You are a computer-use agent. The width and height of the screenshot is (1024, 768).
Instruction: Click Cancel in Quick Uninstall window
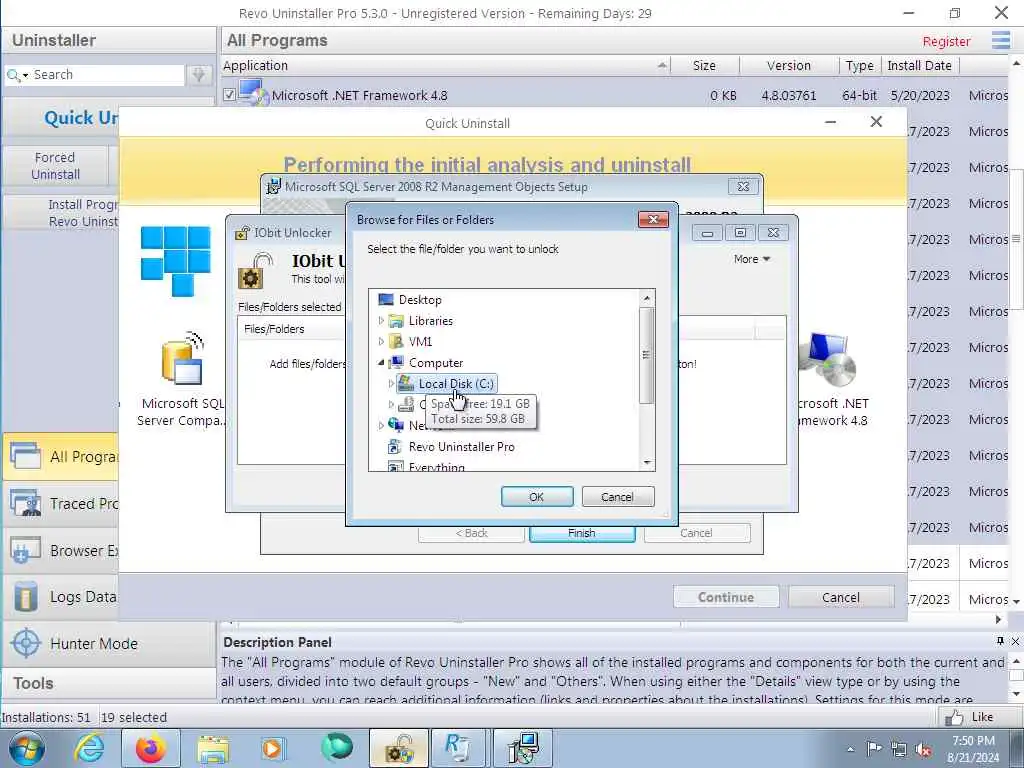point(840,597)
